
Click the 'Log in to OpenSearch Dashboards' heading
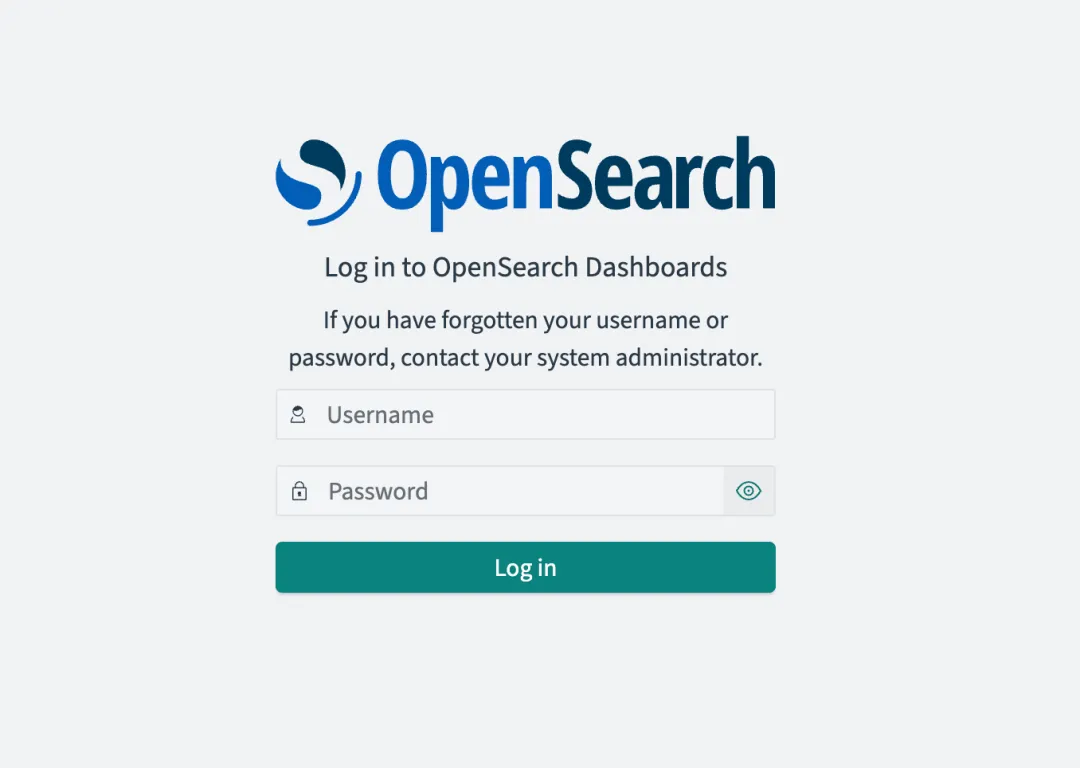click(526, 267)
